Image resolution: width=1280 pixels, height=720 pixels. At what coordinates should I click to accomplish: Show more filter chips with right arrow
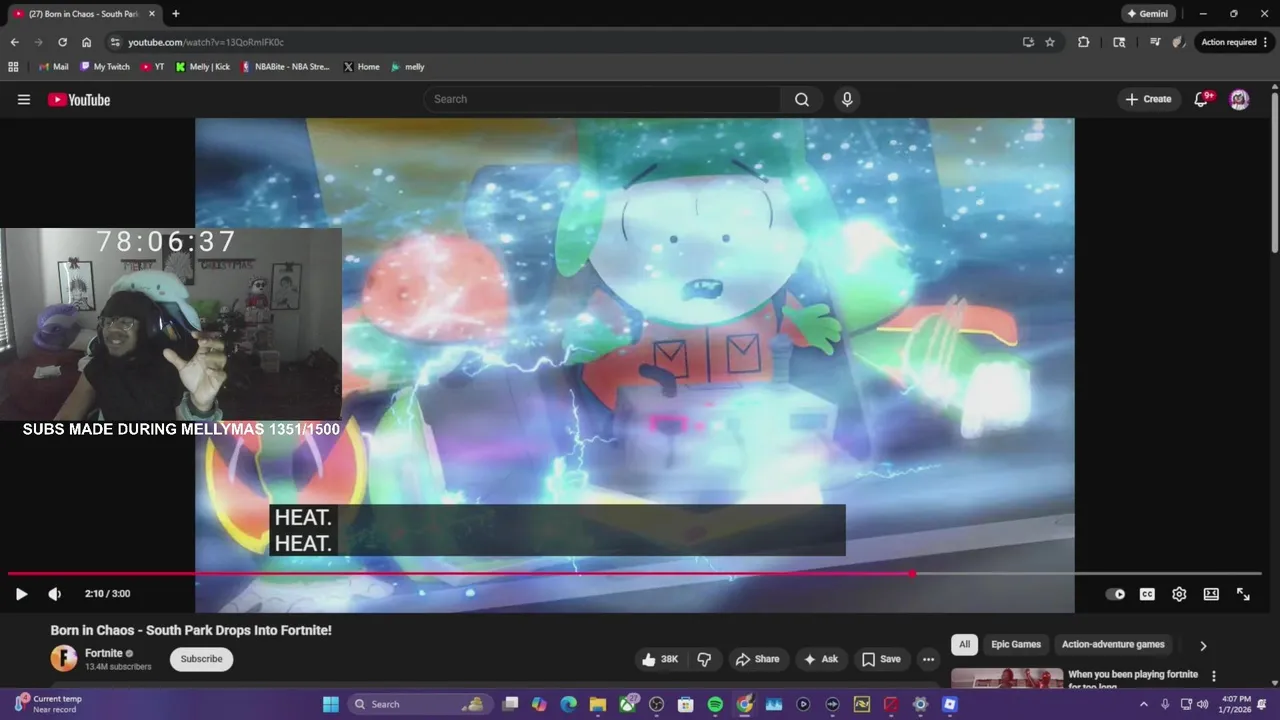coord(1203,646)
